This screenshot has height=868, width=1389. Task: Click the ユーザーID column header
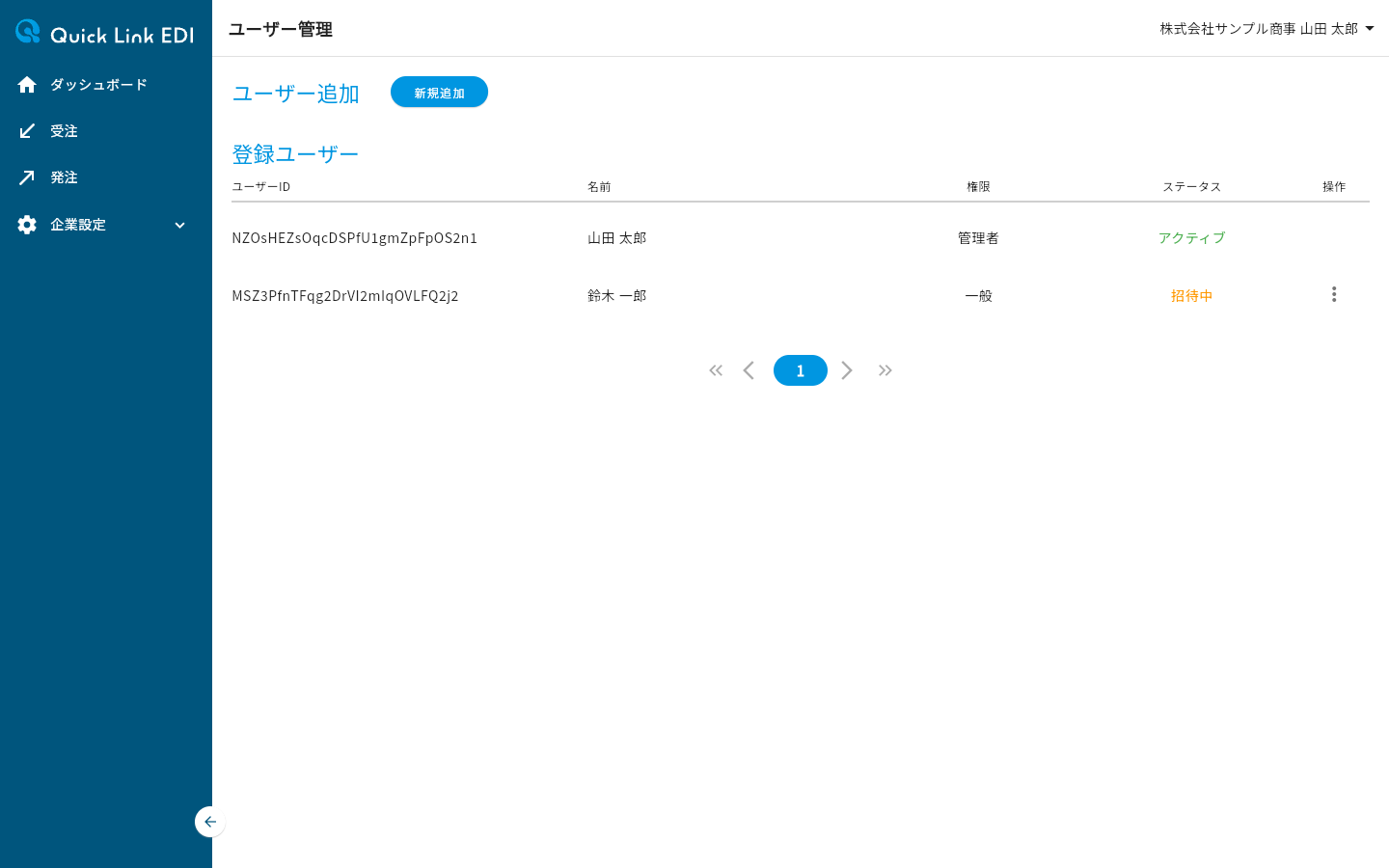pyautogui.click(x=261, y=186)
